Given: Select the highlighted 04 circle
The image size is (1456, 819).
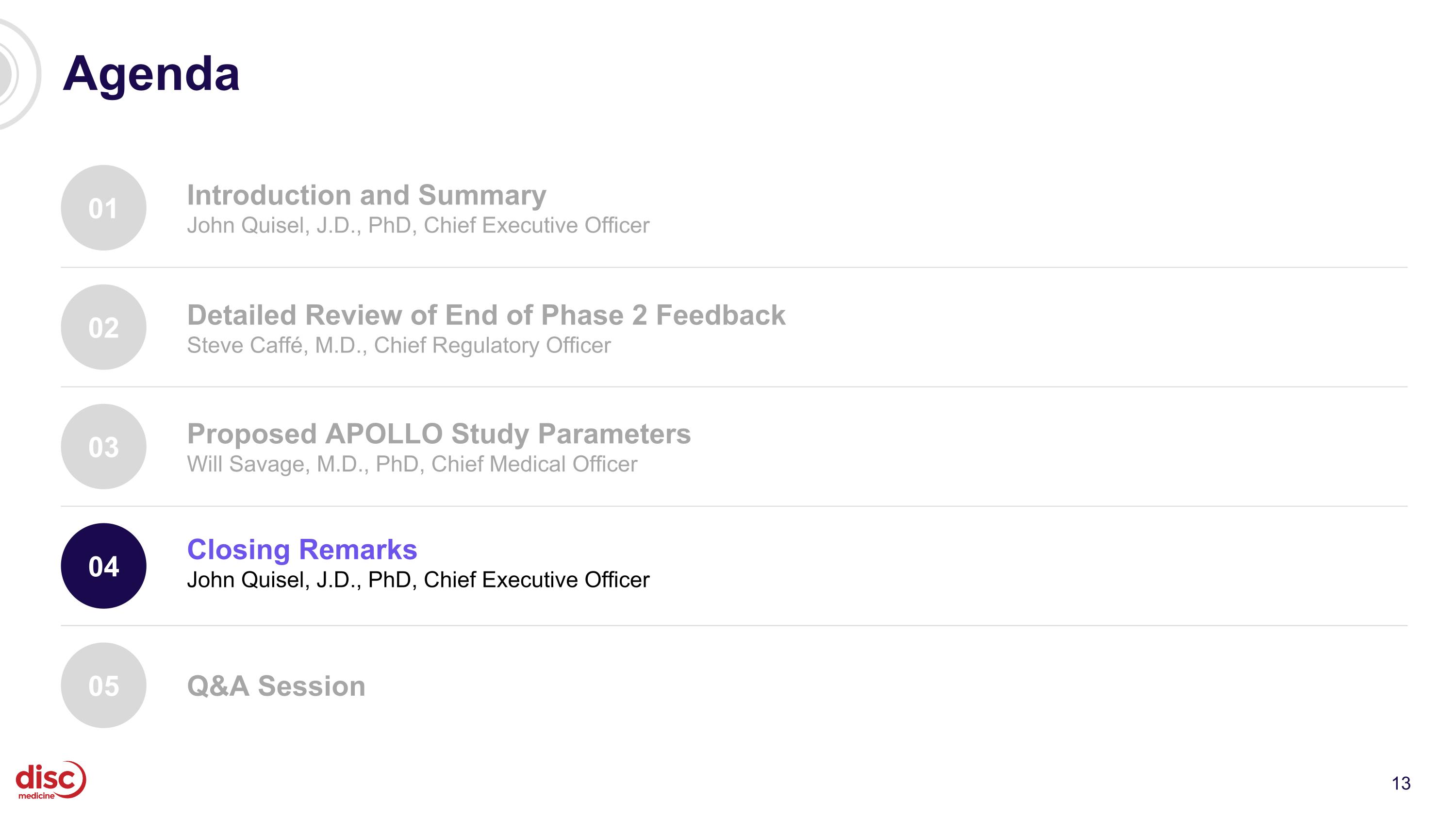Looking at the screenshot, I should point(103,566).
